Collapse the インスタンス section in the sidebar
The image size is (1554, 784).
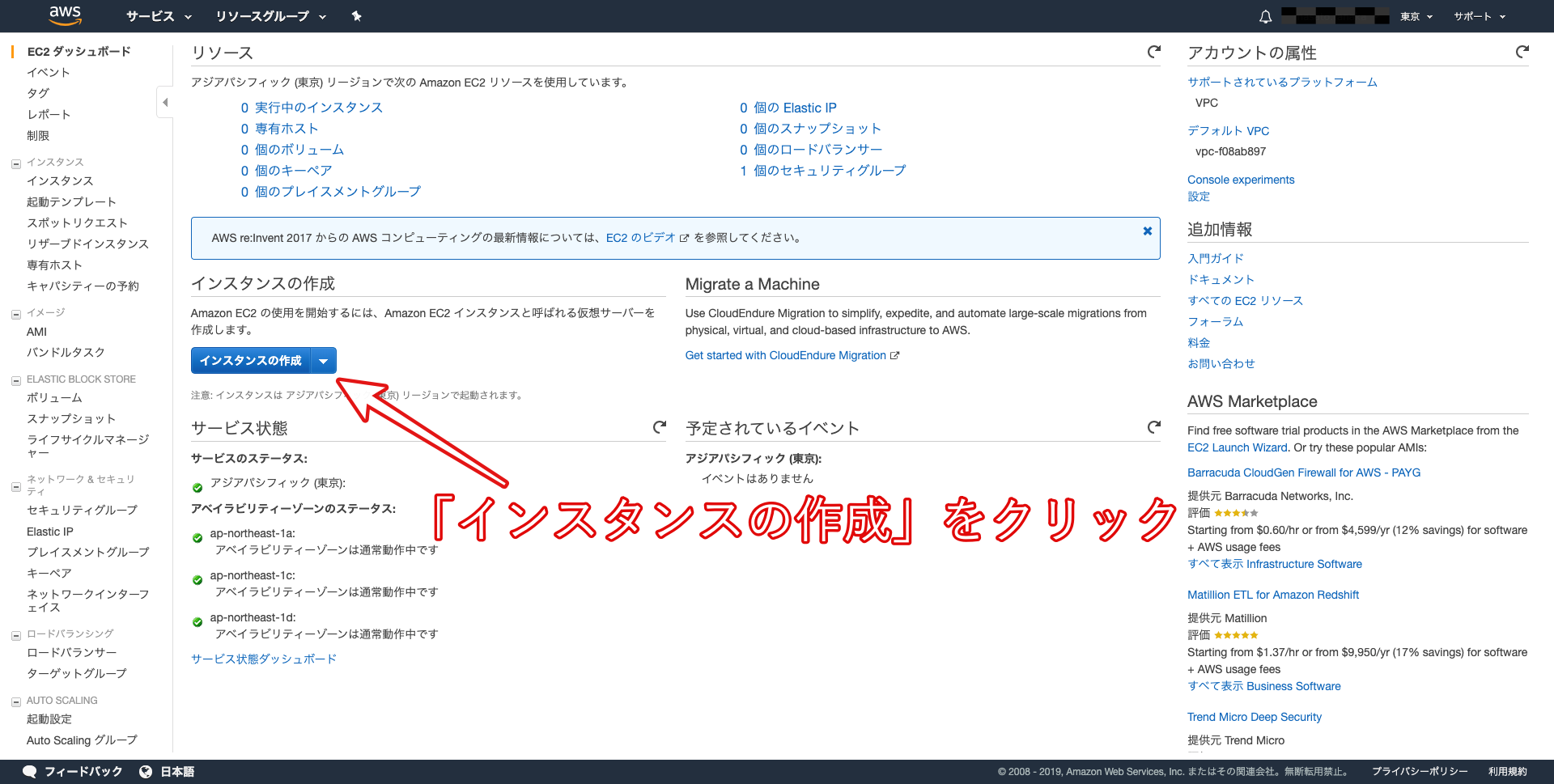click(x=15, y=163)
